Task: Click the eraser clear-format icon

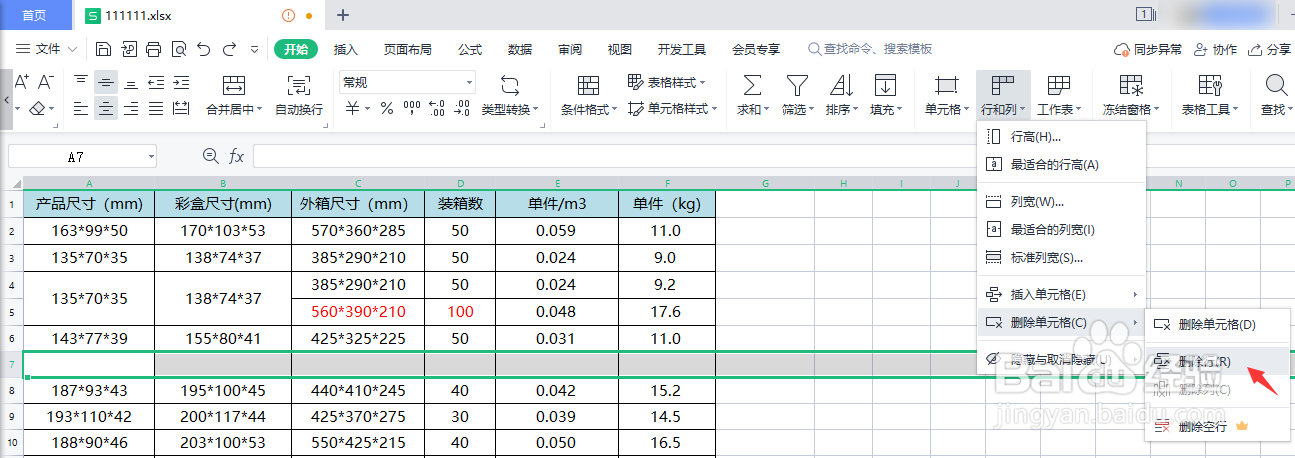Action: (36, 109)
